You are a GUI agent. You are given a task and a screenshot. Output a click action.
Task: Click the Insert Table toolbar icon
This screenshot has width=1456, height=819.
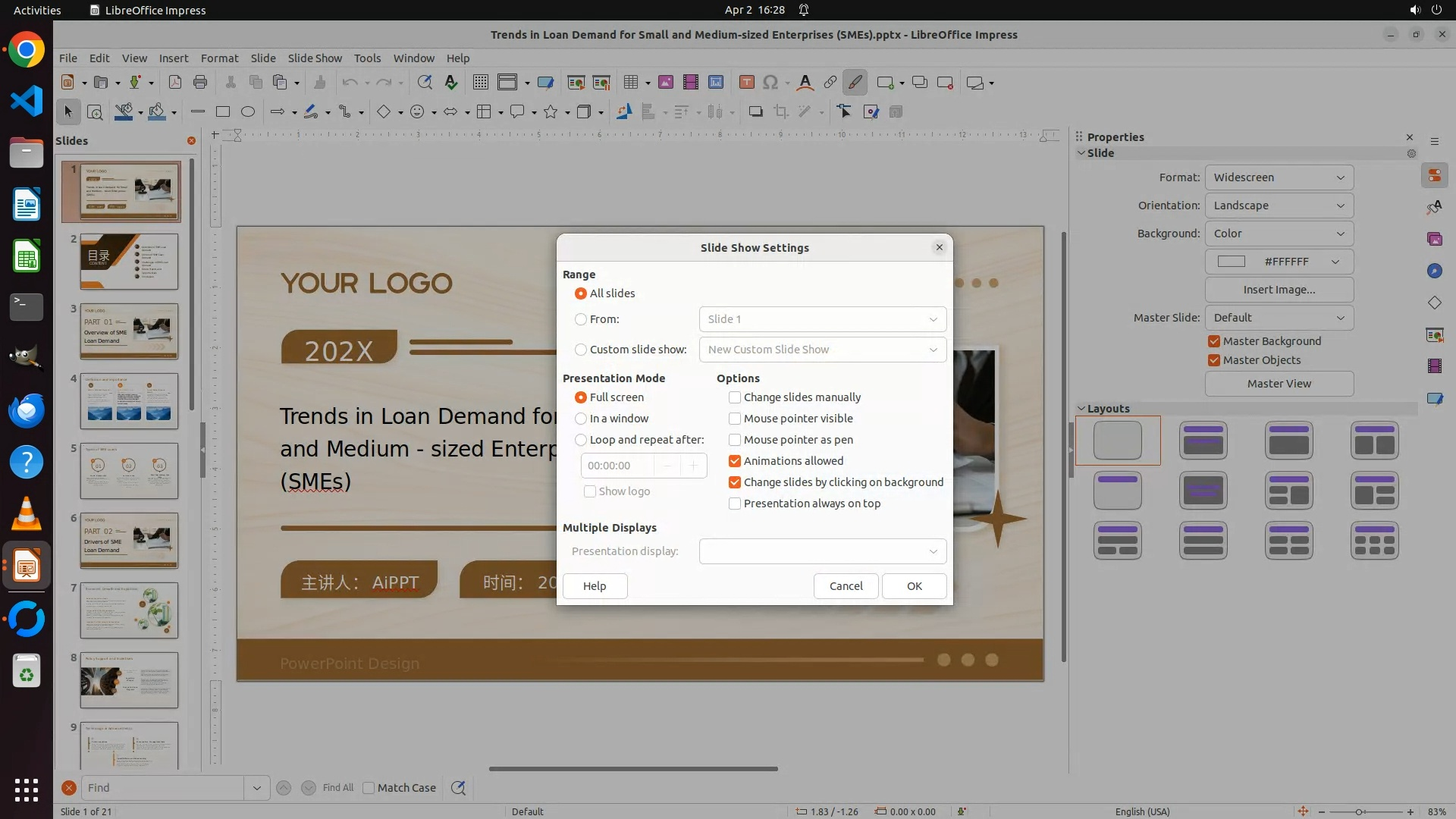pos(630,83)
